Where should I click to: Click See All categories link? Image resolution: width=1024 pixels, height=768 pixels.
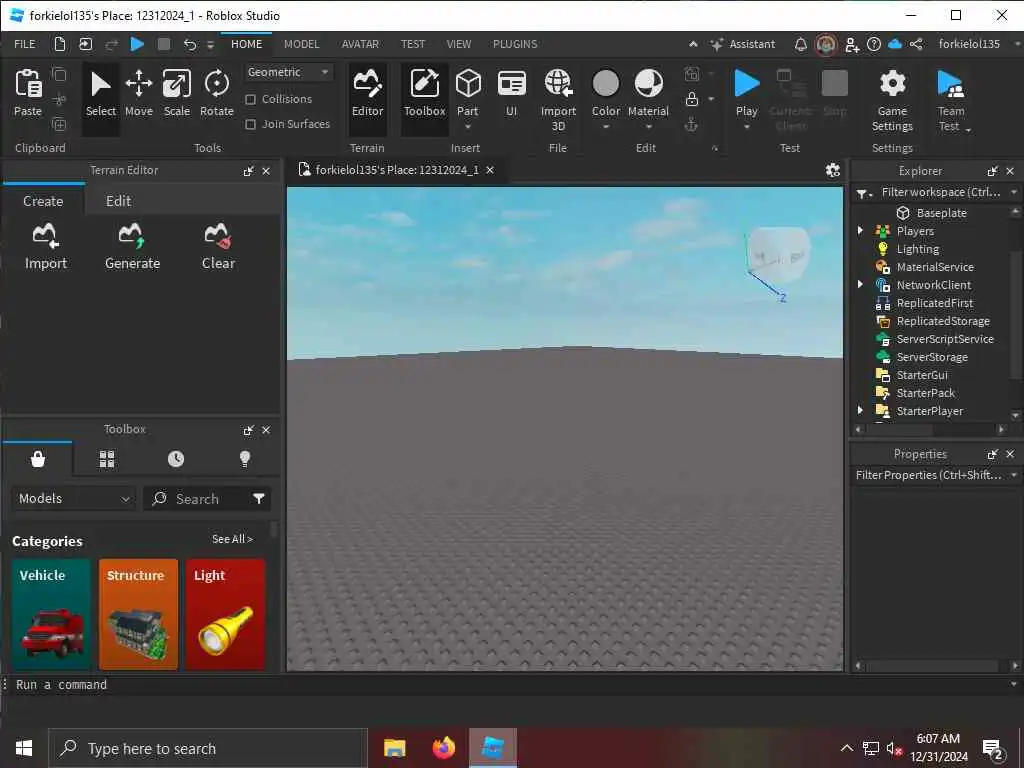pos(232,539)
